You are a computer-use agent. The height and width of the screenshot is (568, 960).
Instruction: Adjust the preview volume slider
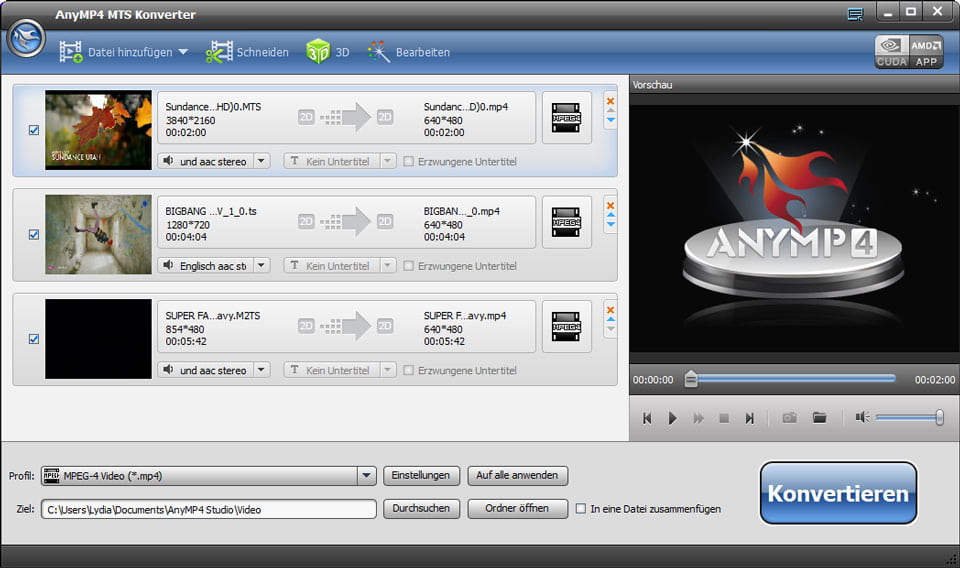click(x=910, y=417)
